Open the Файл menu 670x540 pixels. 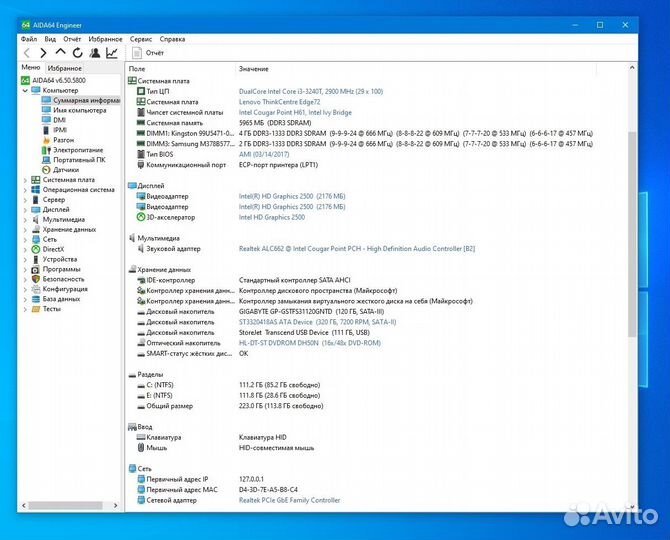[29, 39]
